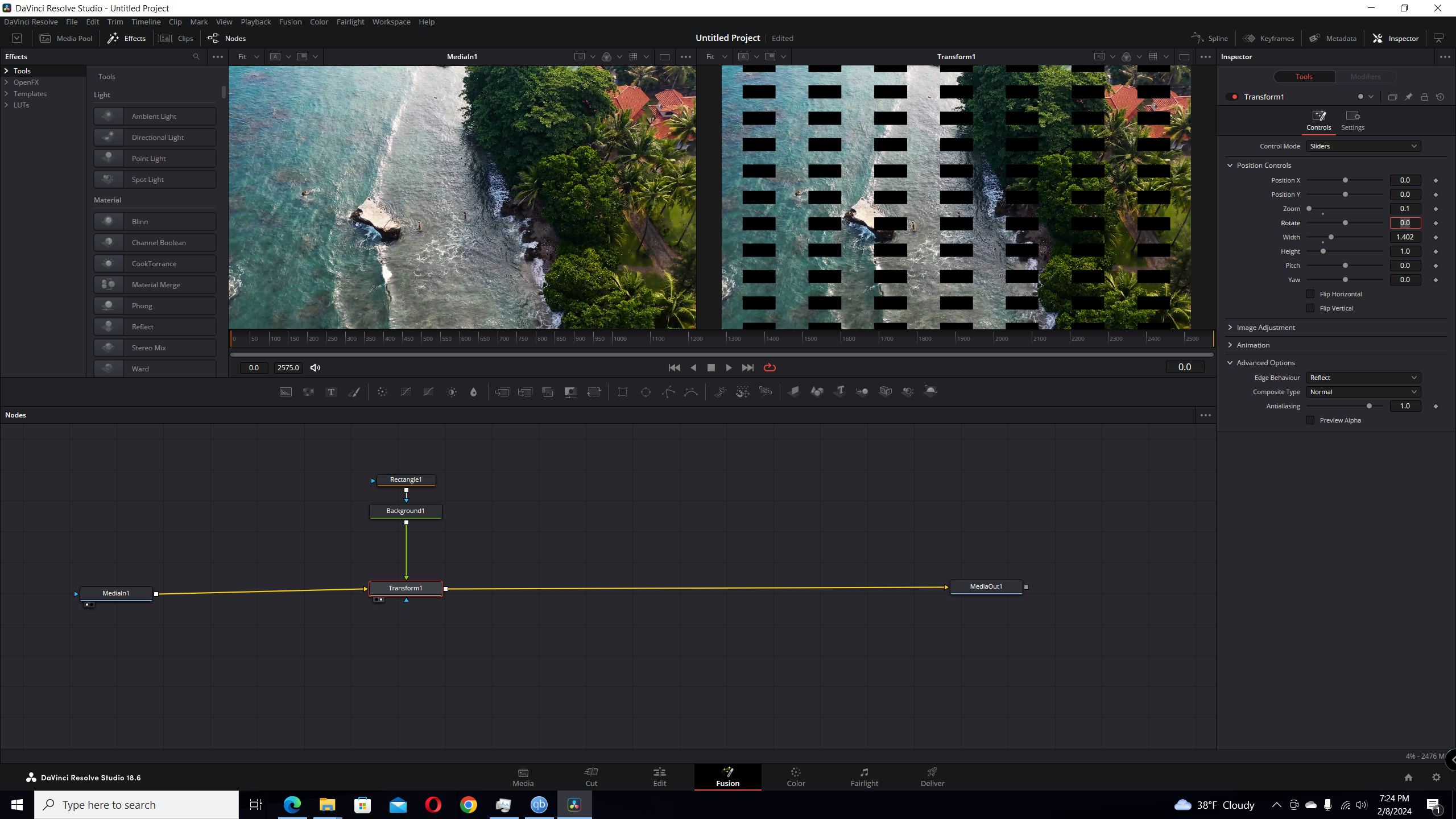Viewport: 1456px width, 819px height.
Task: Open the Edge Behaviour dropdown
Action: [x=1363, y=378]
